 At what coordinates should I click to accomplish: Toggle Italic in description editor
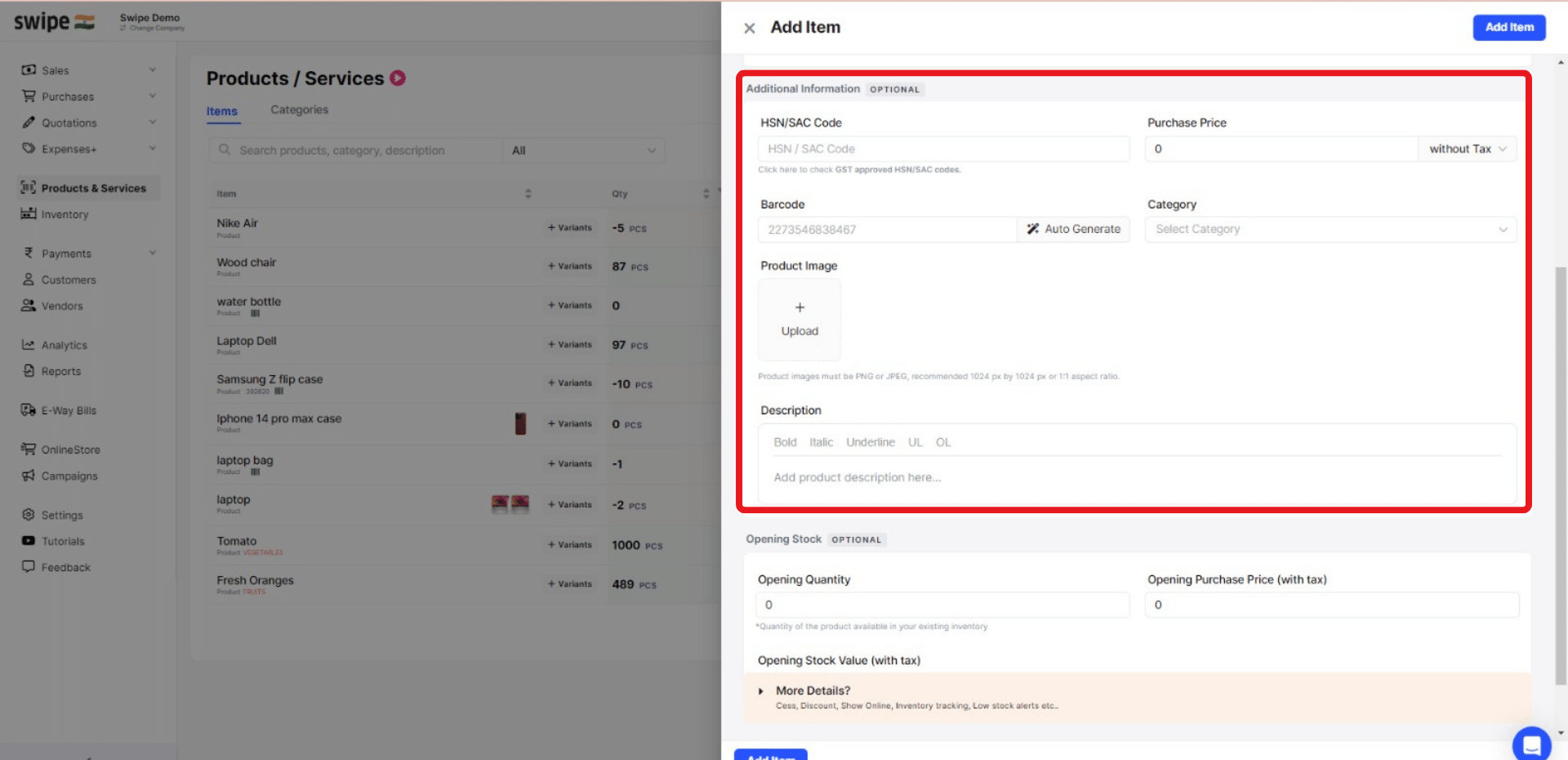[x=822, y=442]
